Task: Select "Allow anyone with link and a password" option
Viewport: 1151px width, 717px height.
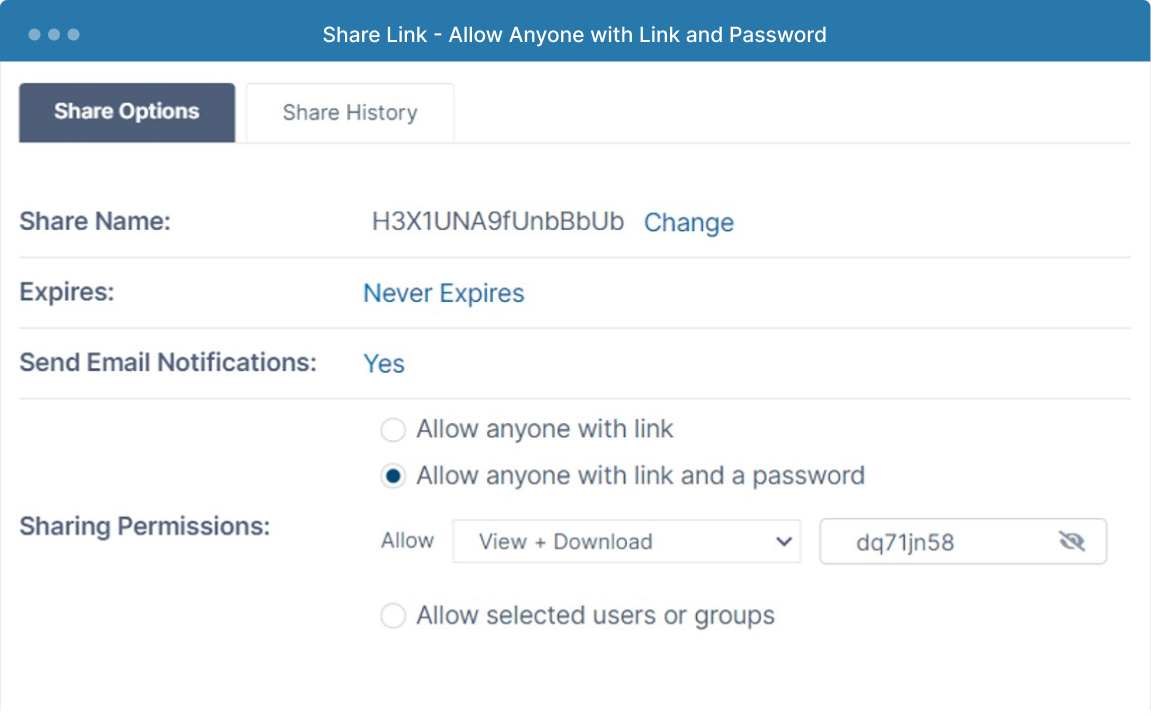Action: 393,476
